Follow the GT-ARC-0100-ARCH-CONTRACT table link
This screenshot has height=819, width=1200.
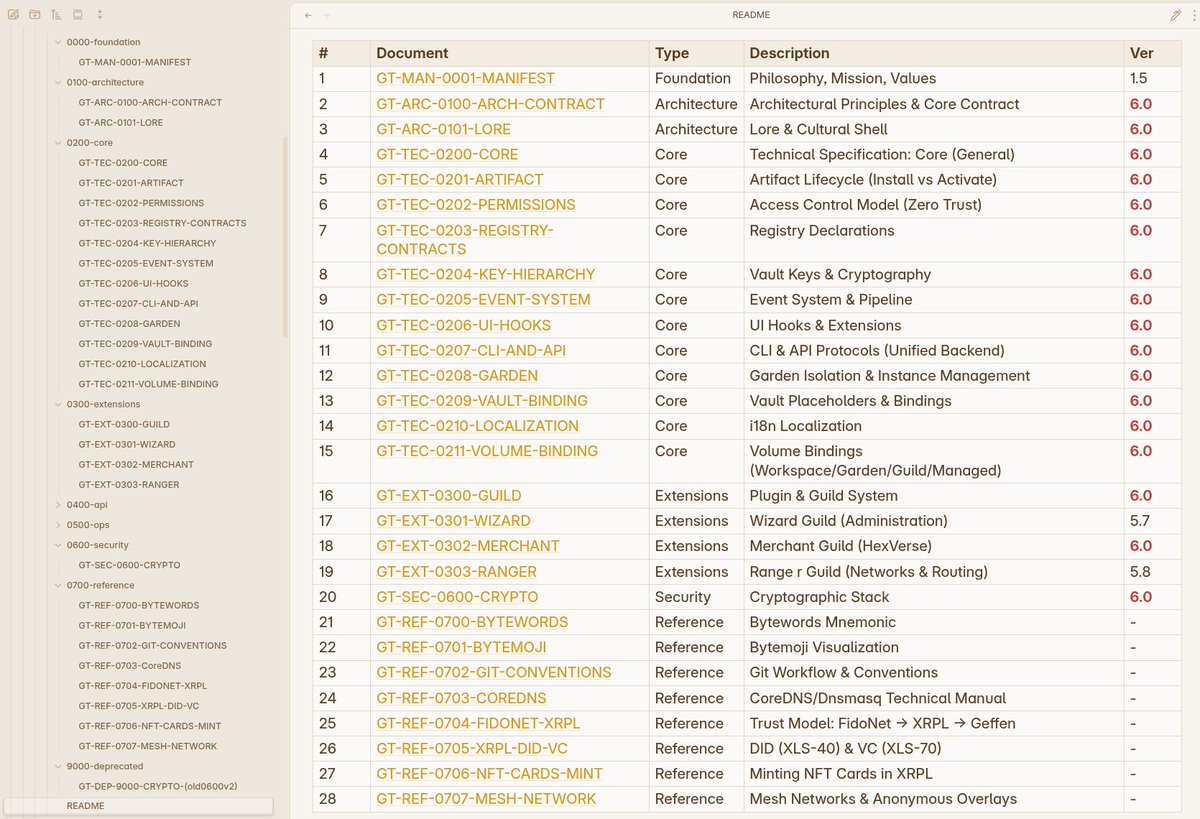click(x=490, y=104)
